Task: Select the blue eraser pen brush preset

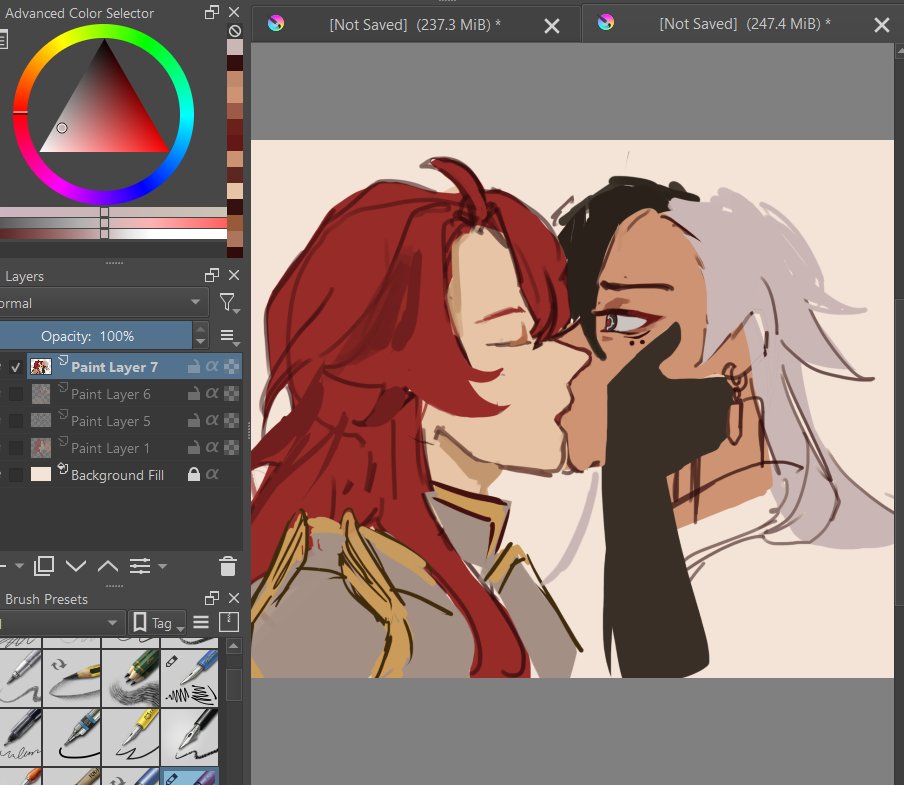Action: coord(190,678)
